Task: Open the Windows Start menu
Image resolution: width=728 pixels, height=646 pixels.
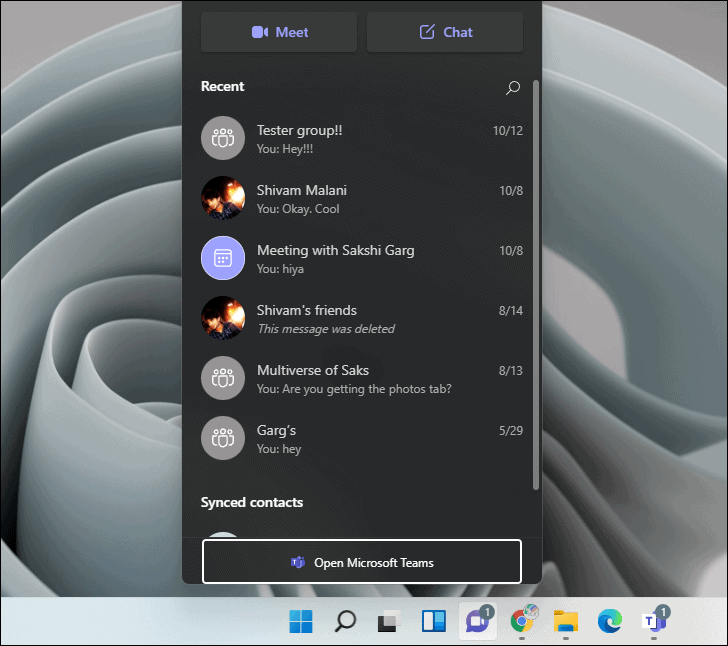Action: 301,621
